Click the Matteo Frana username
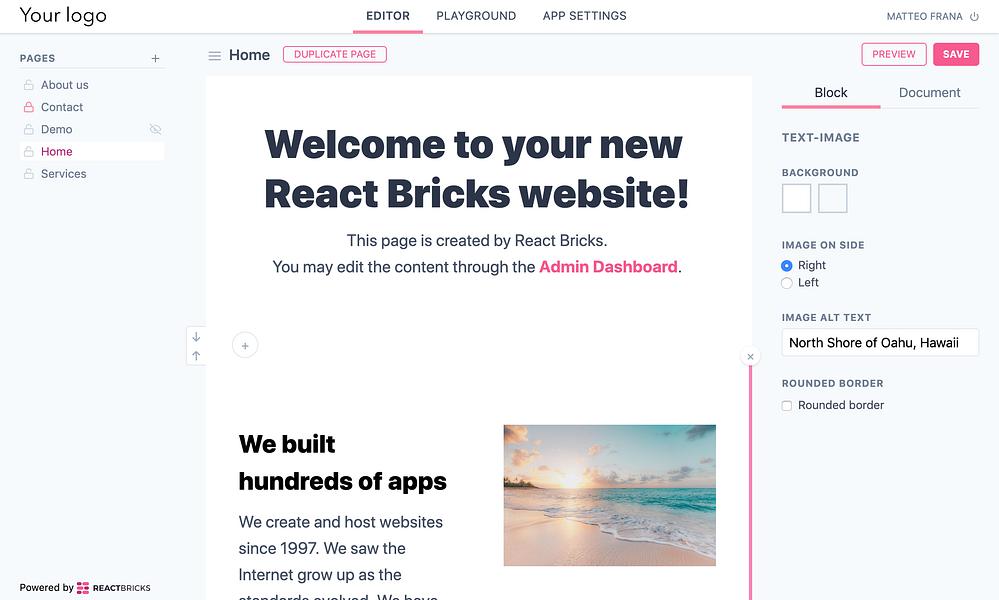The width and height of the screenshot is (999, 600). [924, 17]
